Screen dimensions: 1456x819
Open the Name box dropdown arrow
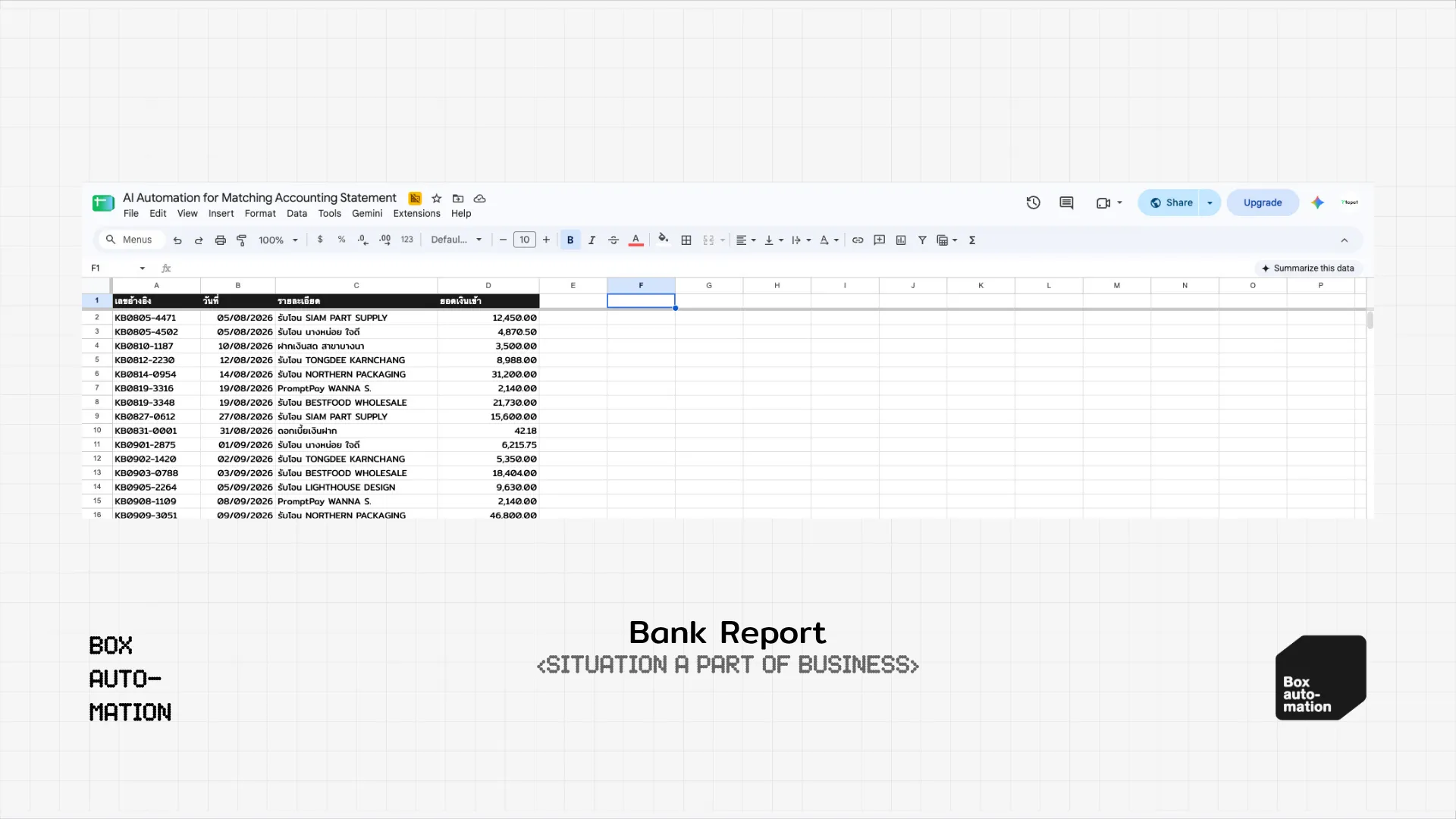pyautogui.click(x=142, y=268)
